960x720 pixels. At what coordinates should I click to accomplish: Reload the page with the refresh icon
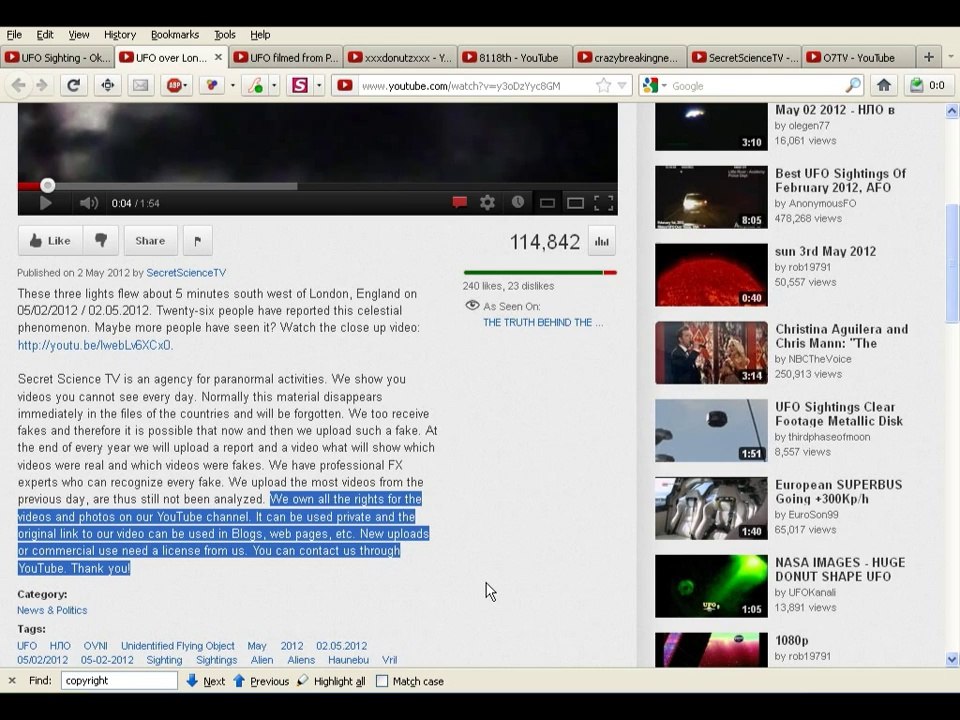[73, 85]
